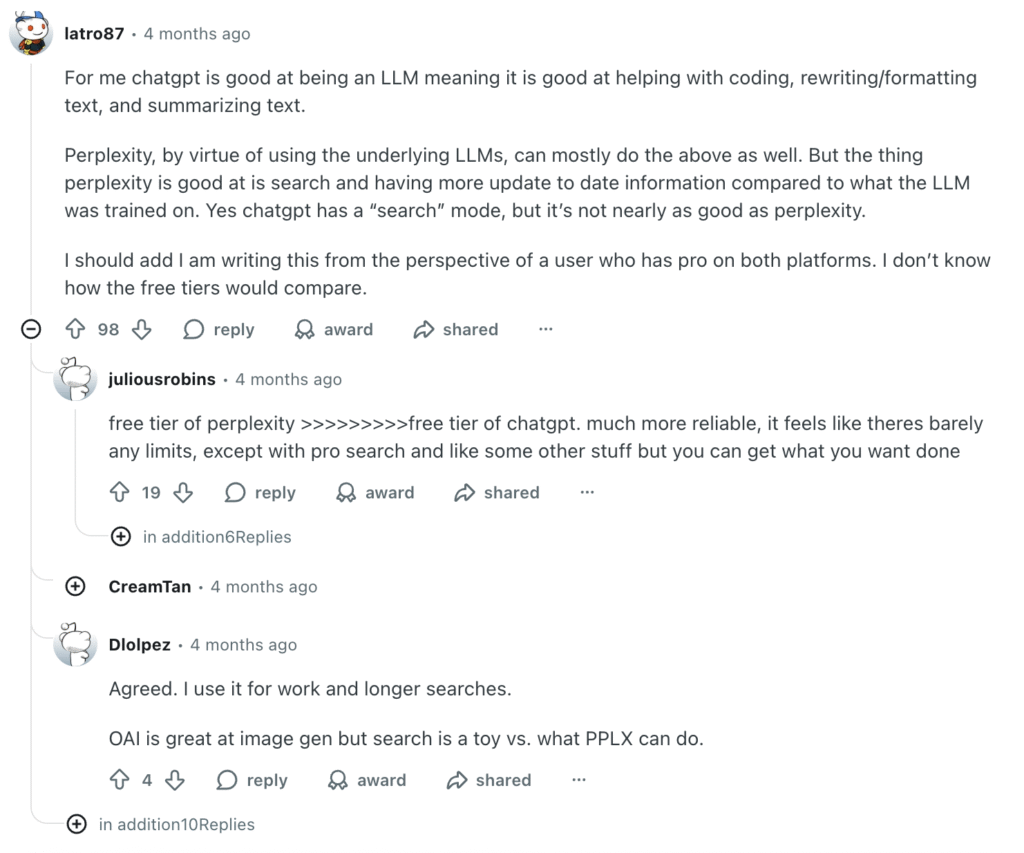Upvote juliousrobins' comment
This screenshot has width=1024, height=853.
[x=120, y=492]
